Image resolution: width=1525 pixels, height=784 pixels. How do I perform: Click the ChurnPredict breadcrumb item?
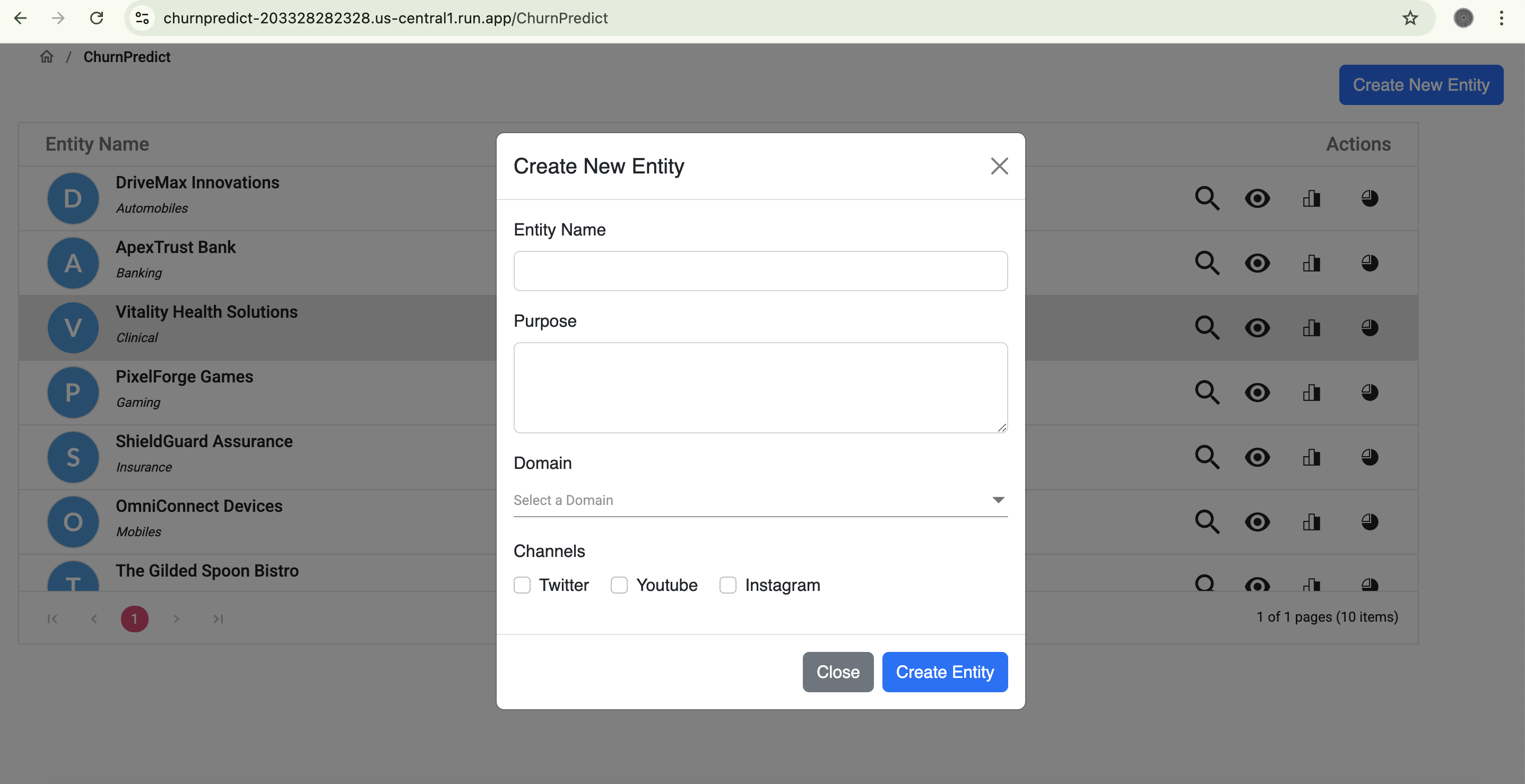pyautogui.click(x=127, y=57)
